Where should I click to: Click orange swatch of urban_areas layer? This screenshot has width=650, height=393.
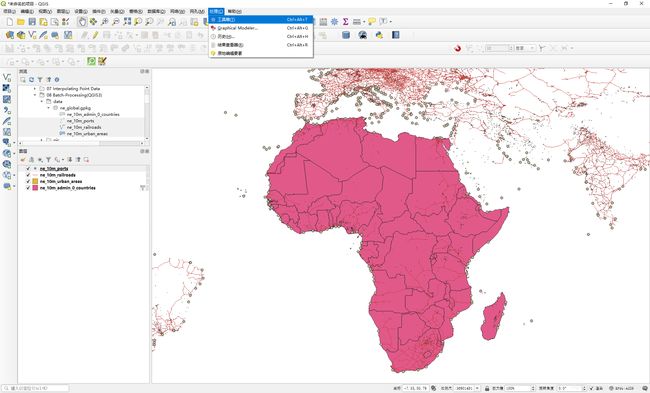(35, 182)
